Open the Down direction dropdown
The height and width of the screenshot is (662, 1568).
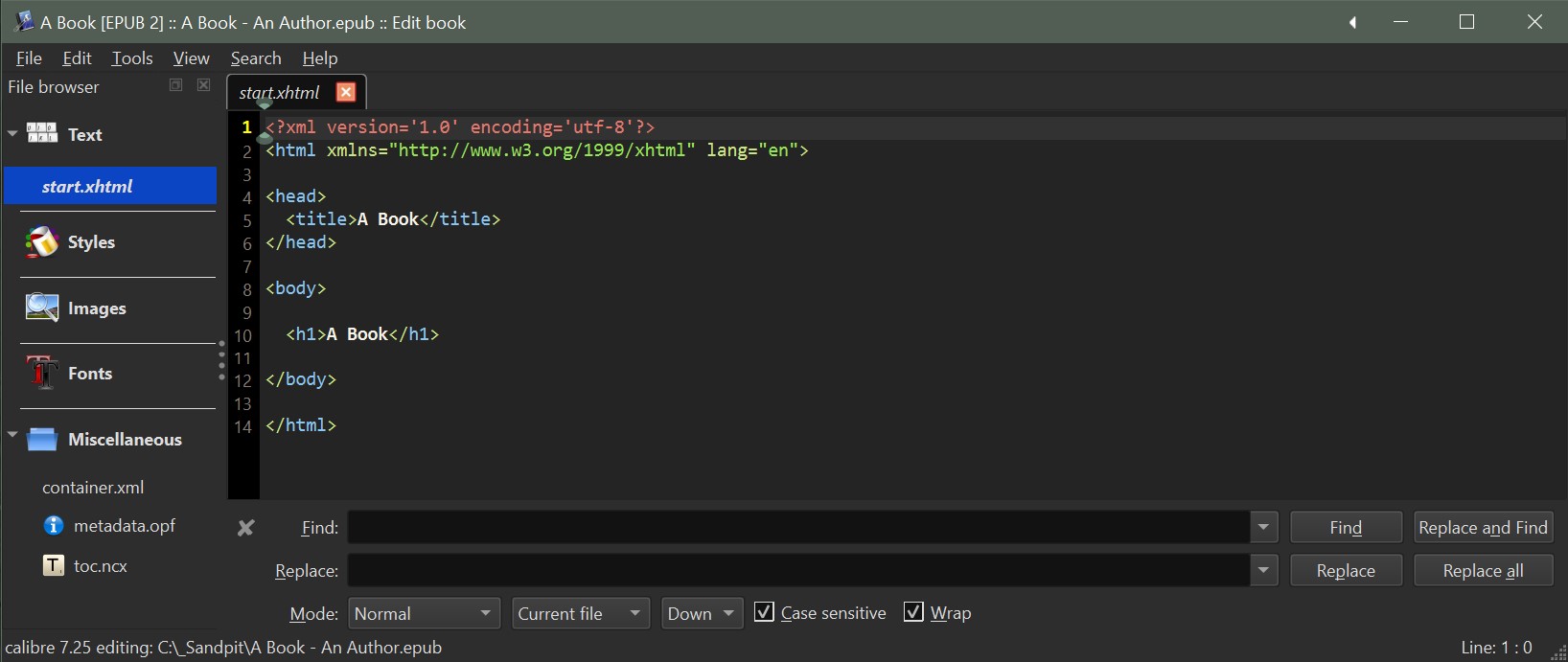coord(702,613)
